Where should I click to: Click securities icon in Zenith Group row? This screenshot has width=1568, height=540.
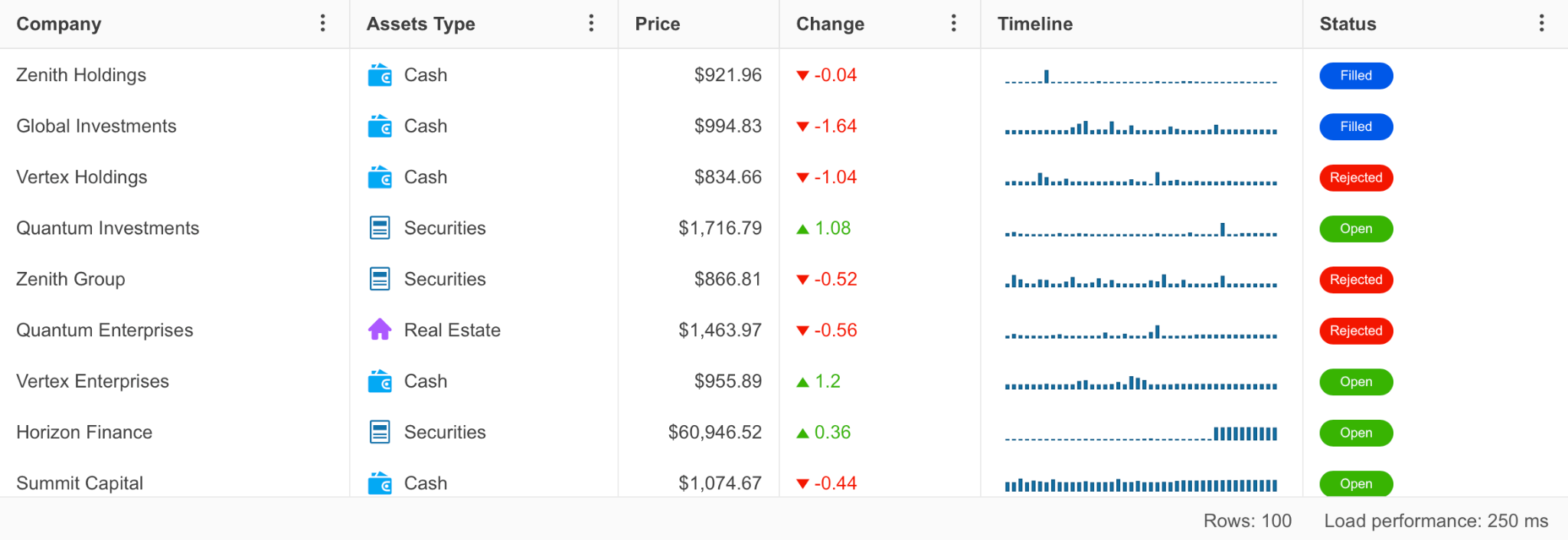pos(380,280)
